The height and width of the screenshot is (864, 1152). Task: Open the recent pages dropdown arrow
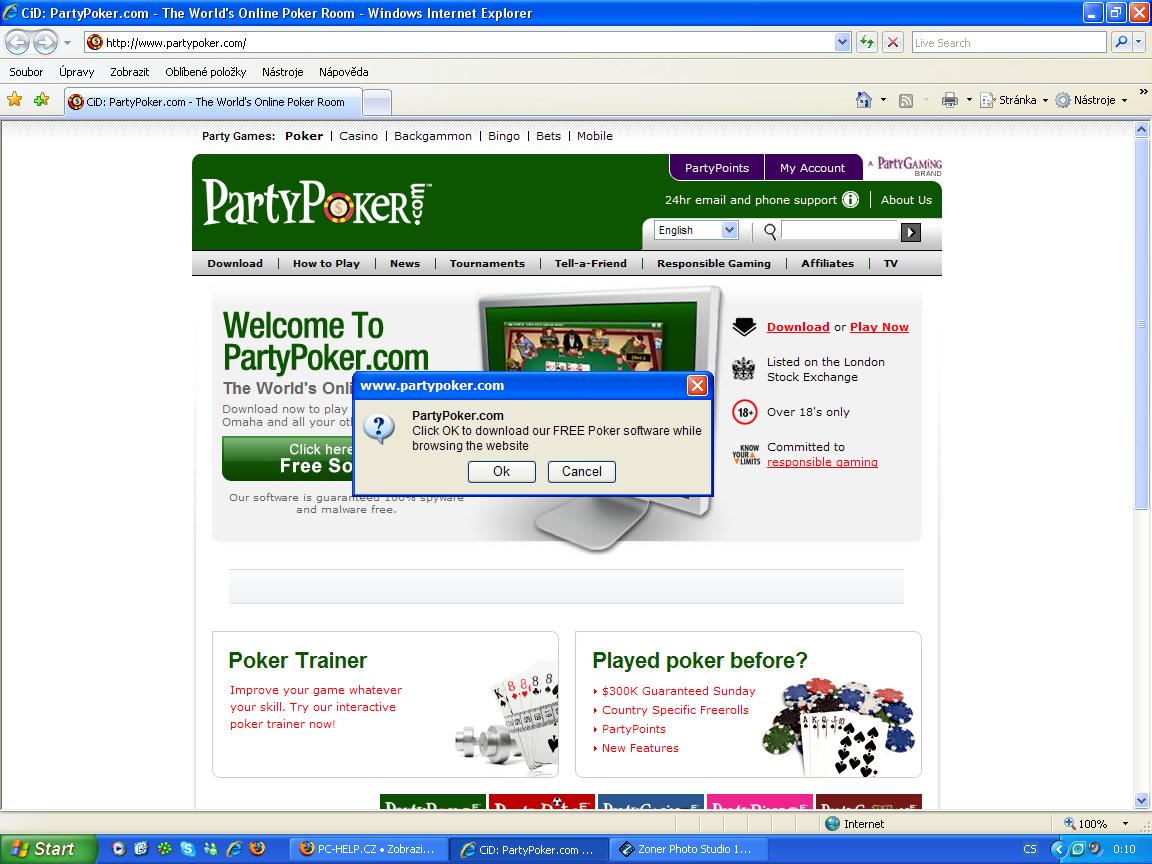[x=67, y=43]
